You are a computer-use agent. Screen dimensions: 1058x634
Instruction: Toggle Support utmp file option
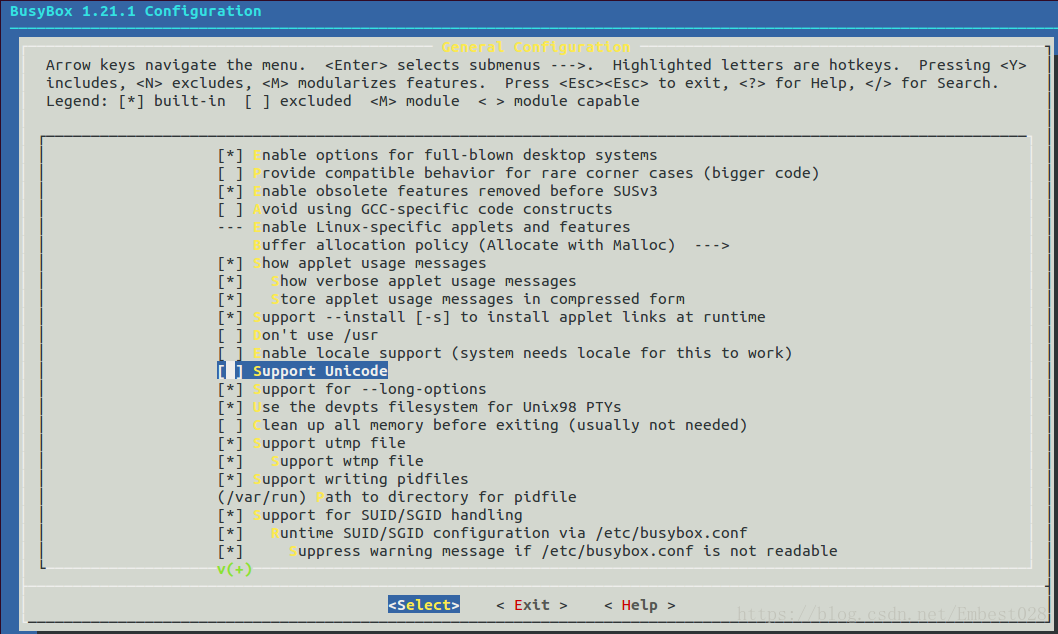click(x=311, y=443)
